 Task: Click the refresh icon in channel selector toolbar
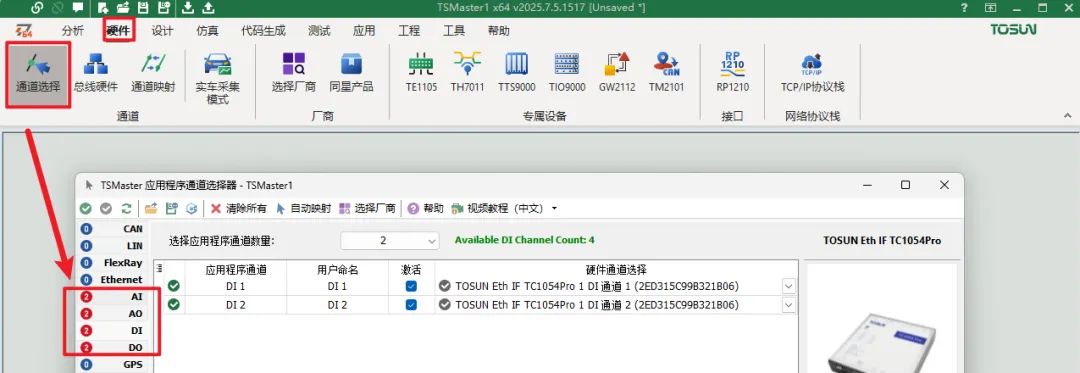[x=126, y=209]
